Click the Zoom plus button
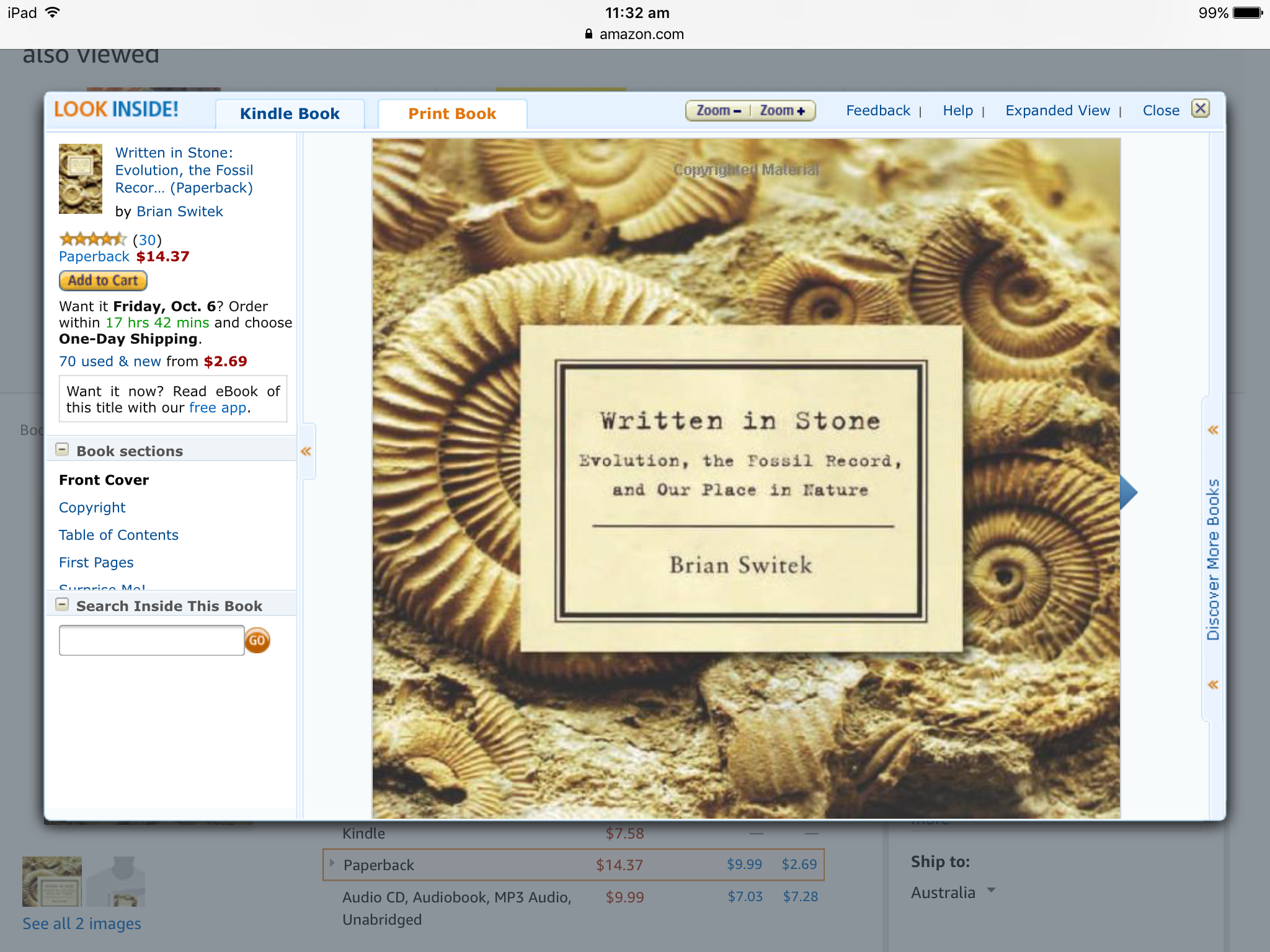This screenshot has width=1270, height=952. [x=783, y=110]
